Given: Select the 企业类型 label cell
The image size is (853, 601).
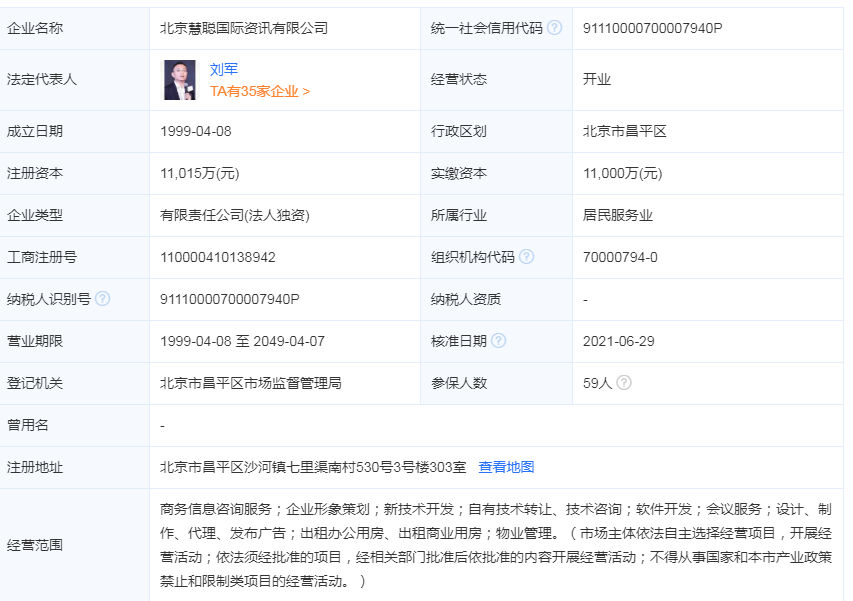Looking at the screenshot, I should [x=75, y=215].
